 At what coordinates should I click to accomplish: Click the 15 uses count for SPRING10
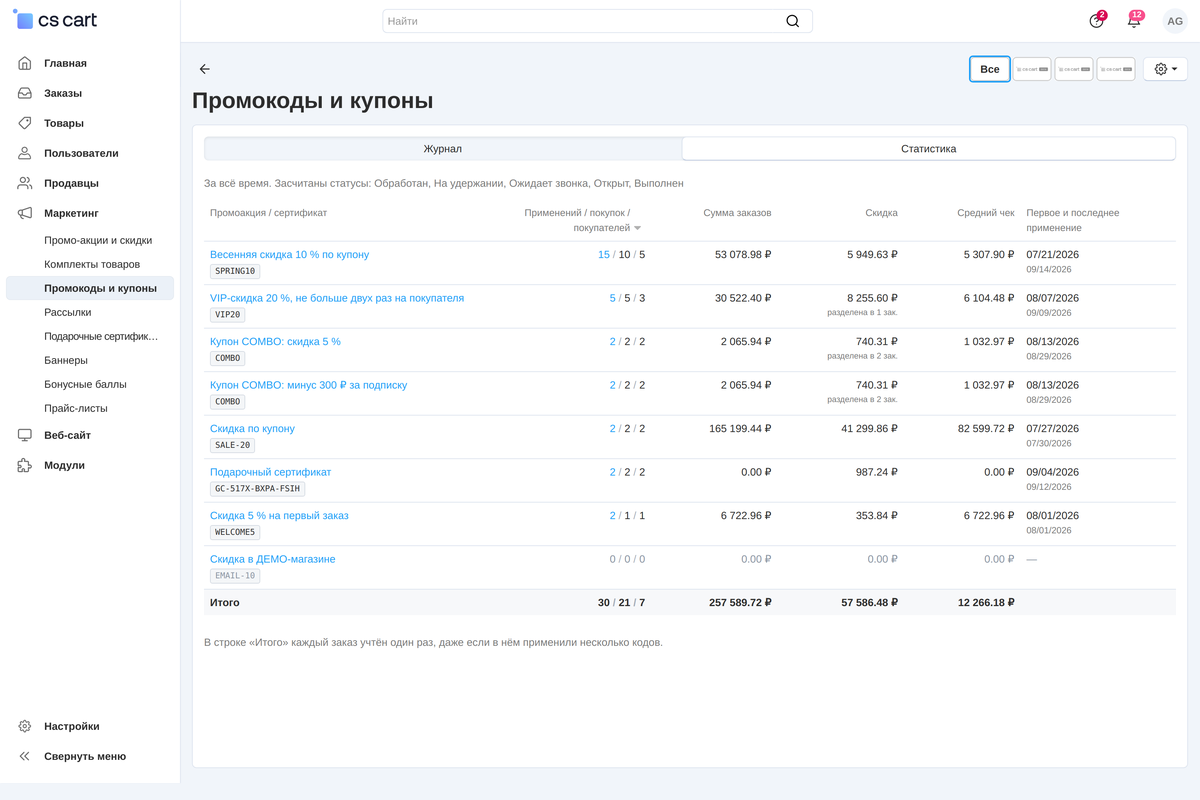[604, 254]
